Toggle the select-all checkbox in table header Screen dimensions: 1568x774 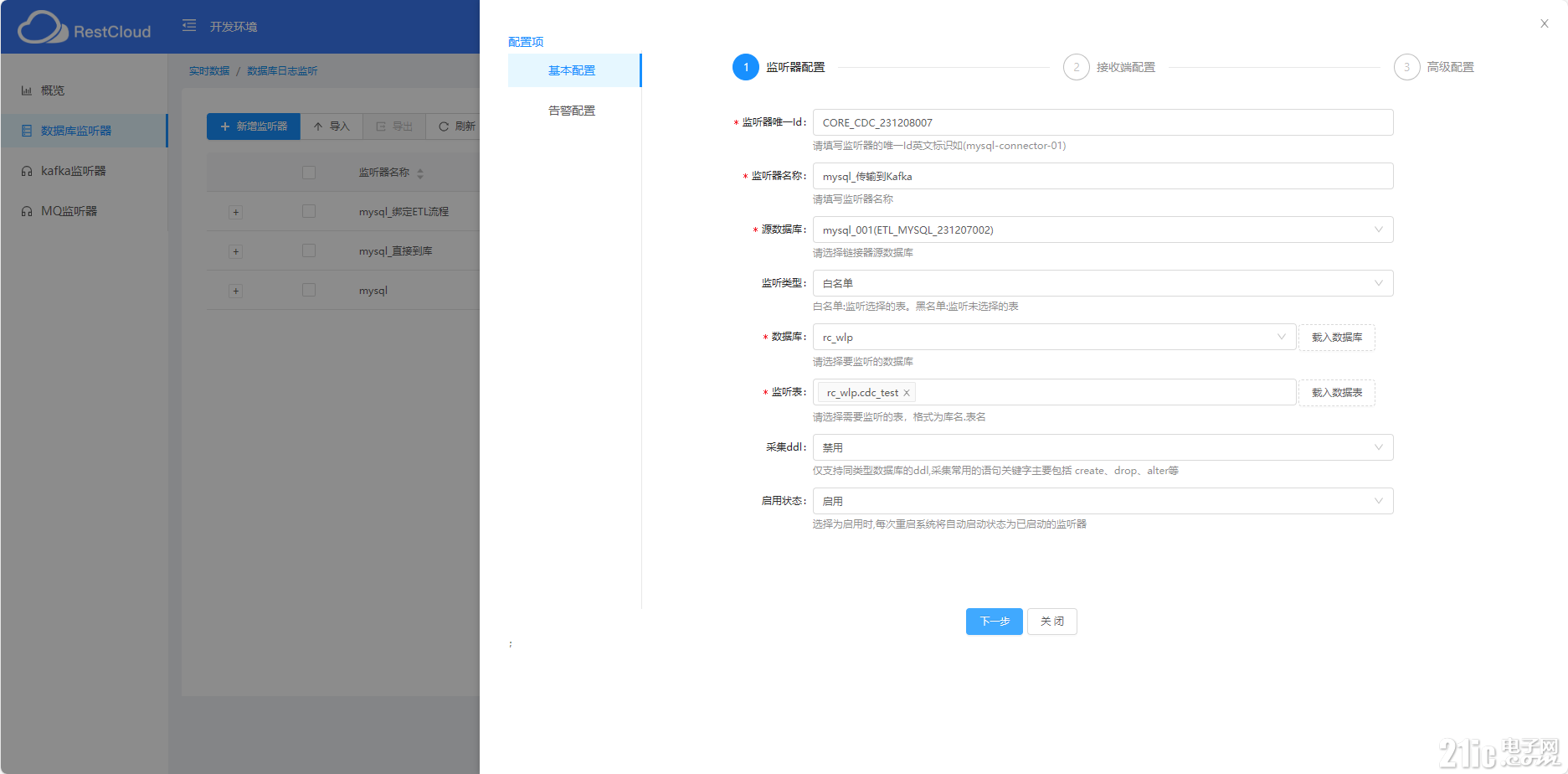(x=309, y=173)
